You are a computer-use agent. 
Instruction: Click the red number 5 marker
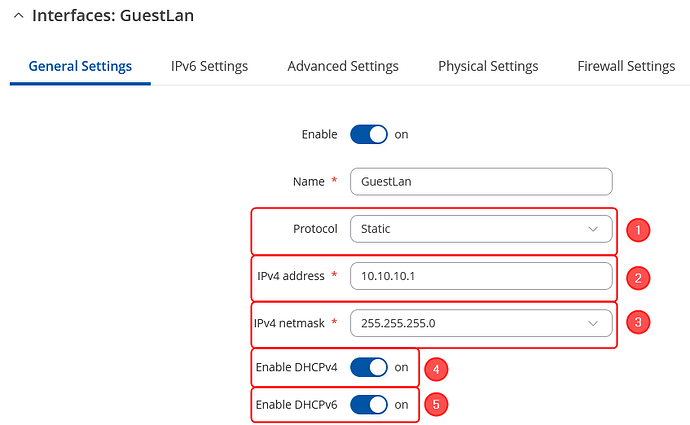coord(436,404)
